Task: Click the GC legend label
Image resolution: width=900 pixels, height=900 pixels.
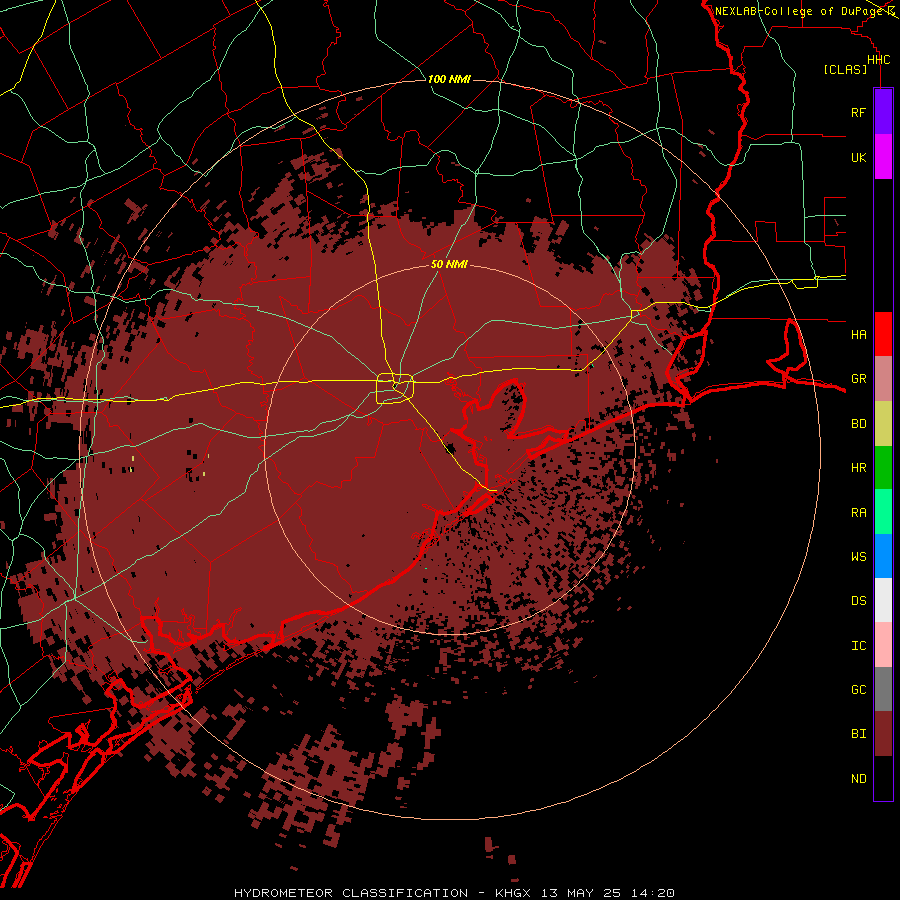Action: 858,689
